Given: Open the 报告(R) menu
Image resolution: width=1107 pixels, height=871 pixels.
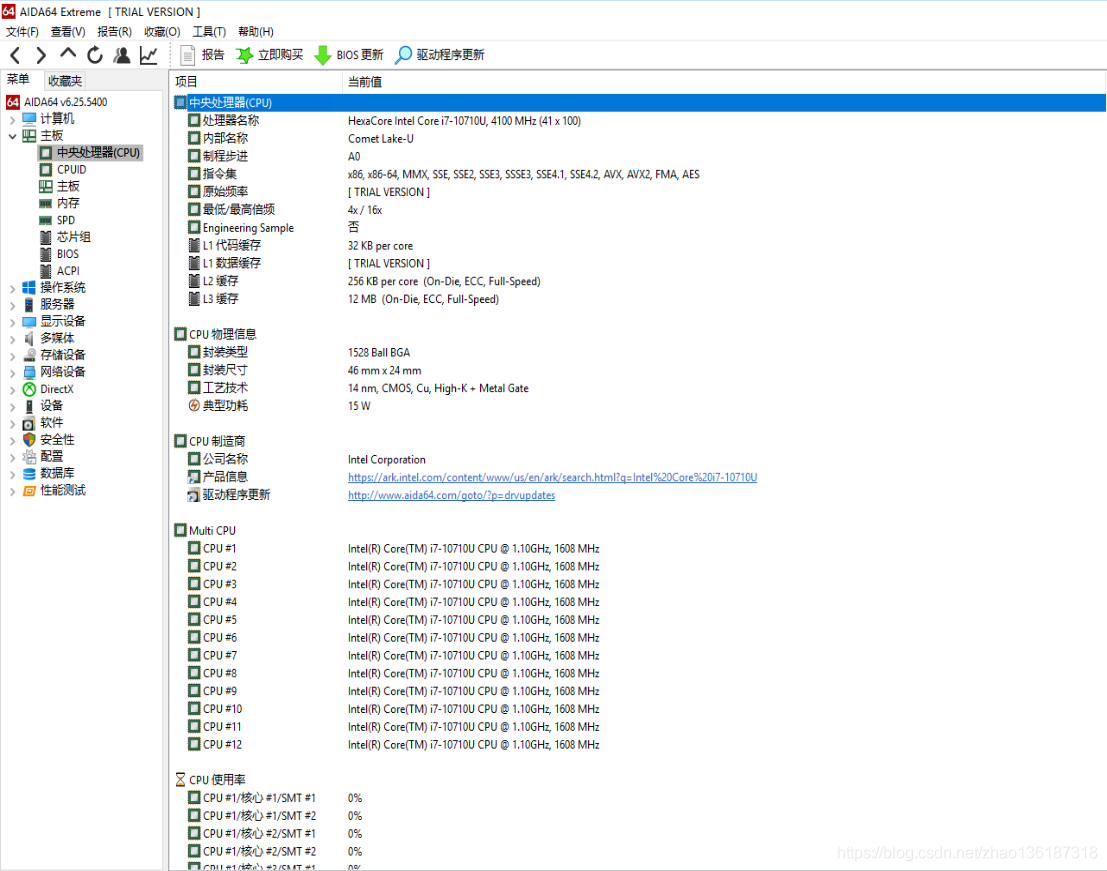Looking at the screenshot, I should click(x=114, y=32).
